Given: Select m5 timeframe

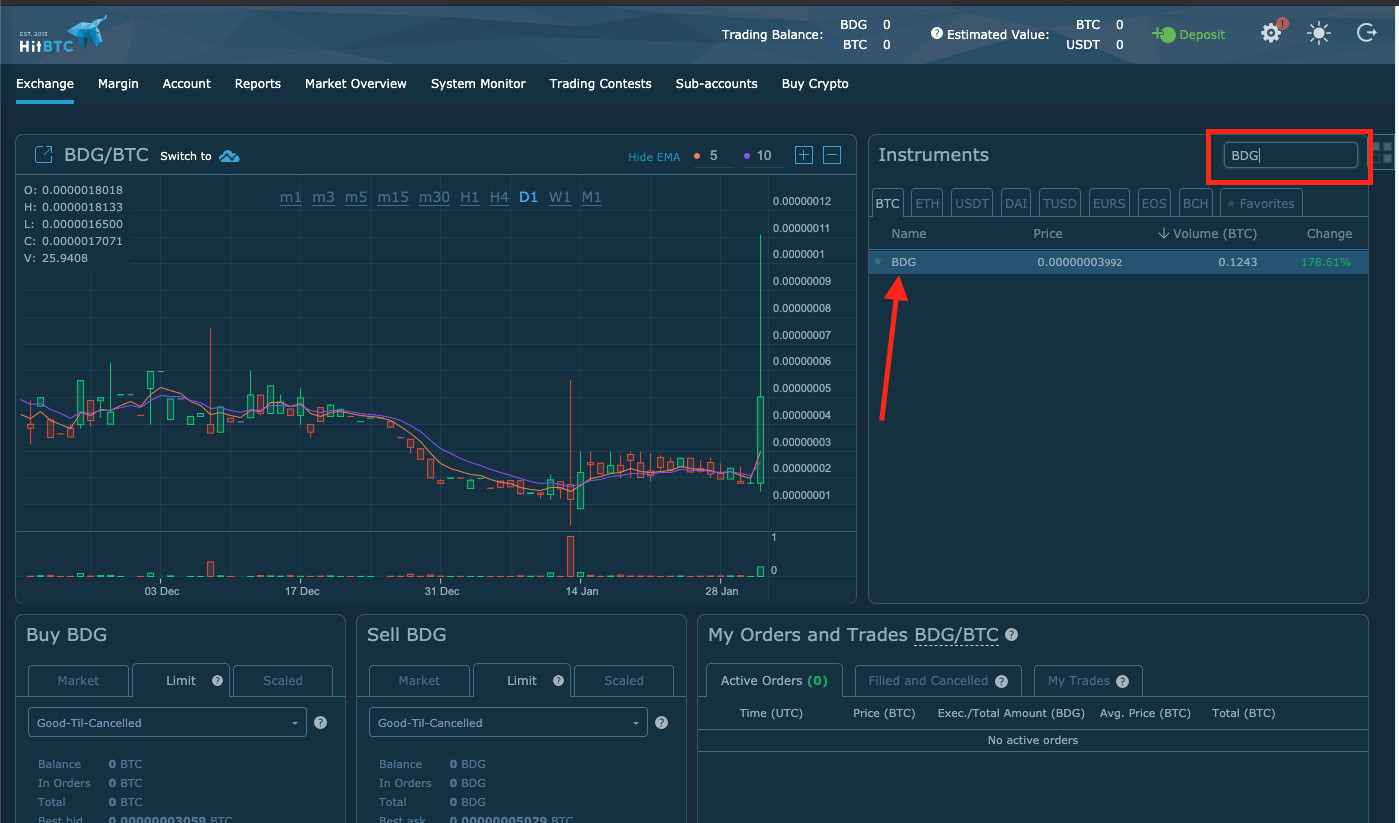Looking at the screenshot, I should point(356,197).
